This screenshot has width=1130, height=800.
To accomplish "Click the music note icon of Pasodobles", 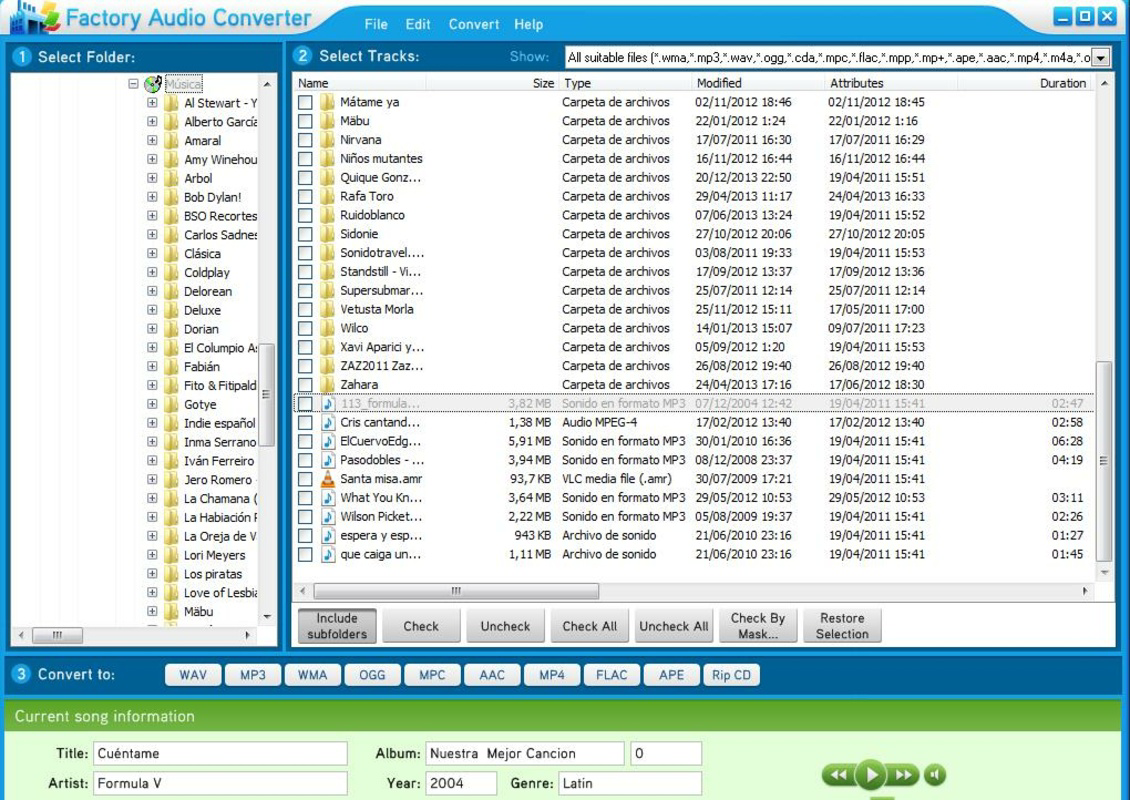I will click(x=328, y=460).
